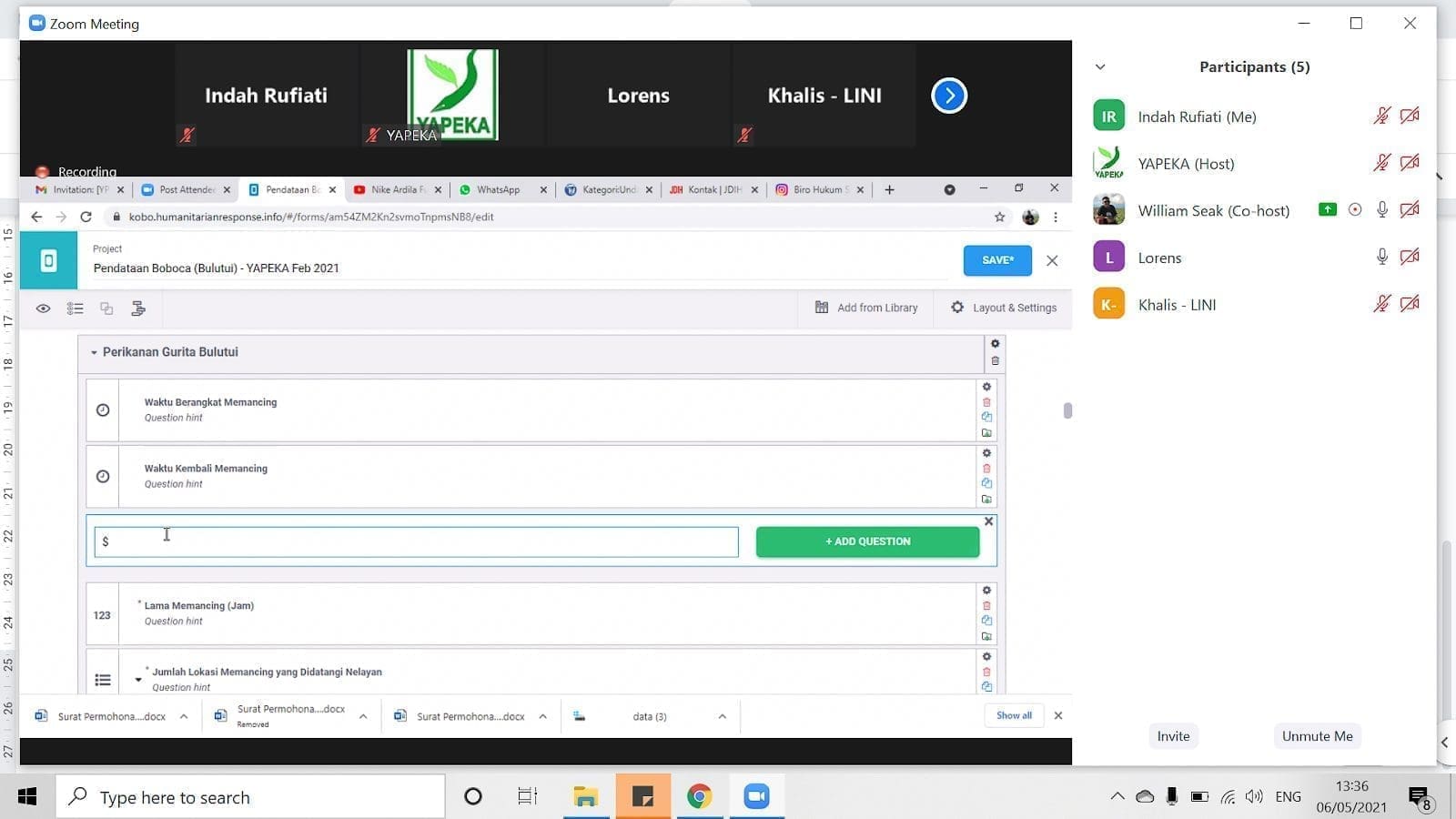
Task: Open Perikanan Gurita Bulutui group settings gear
Action: pos(995,344)
